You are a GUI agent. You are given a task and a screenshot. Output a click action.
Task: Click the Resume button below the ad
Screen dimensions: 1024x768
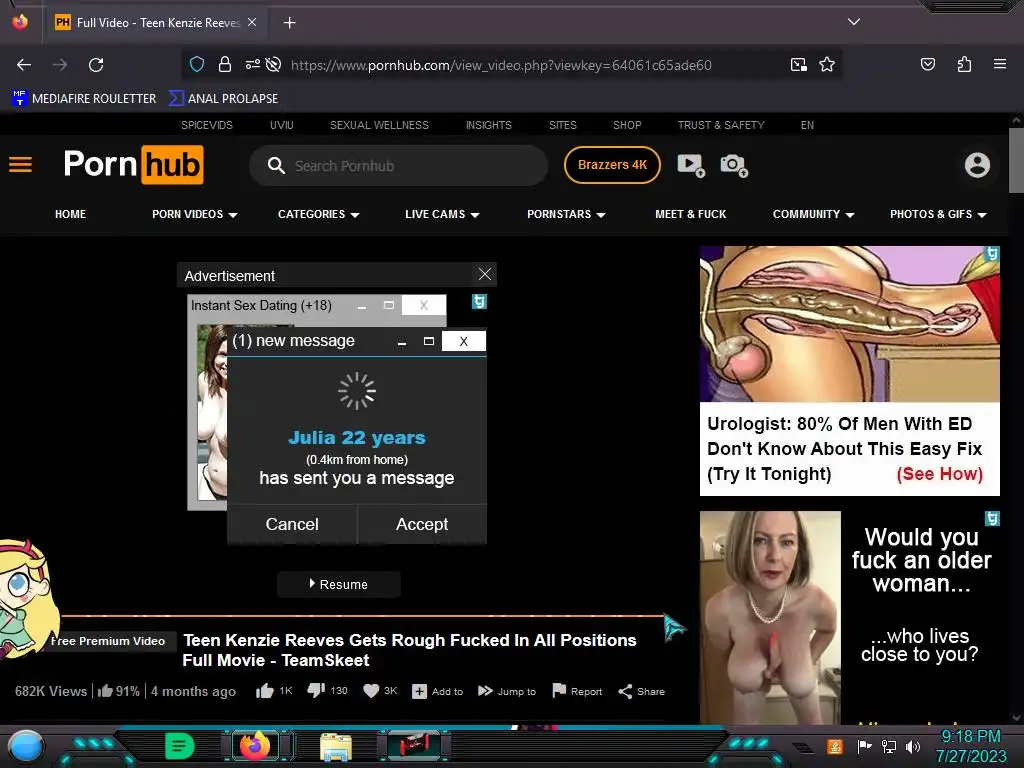[338, 584]
